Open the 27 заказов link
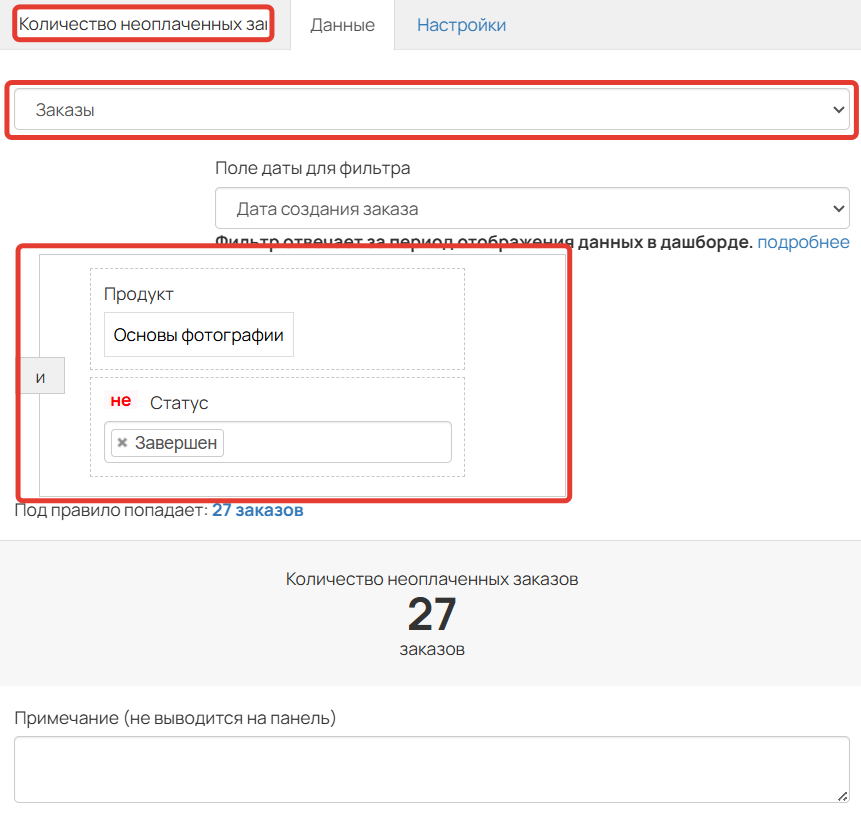 pos(258,510)
